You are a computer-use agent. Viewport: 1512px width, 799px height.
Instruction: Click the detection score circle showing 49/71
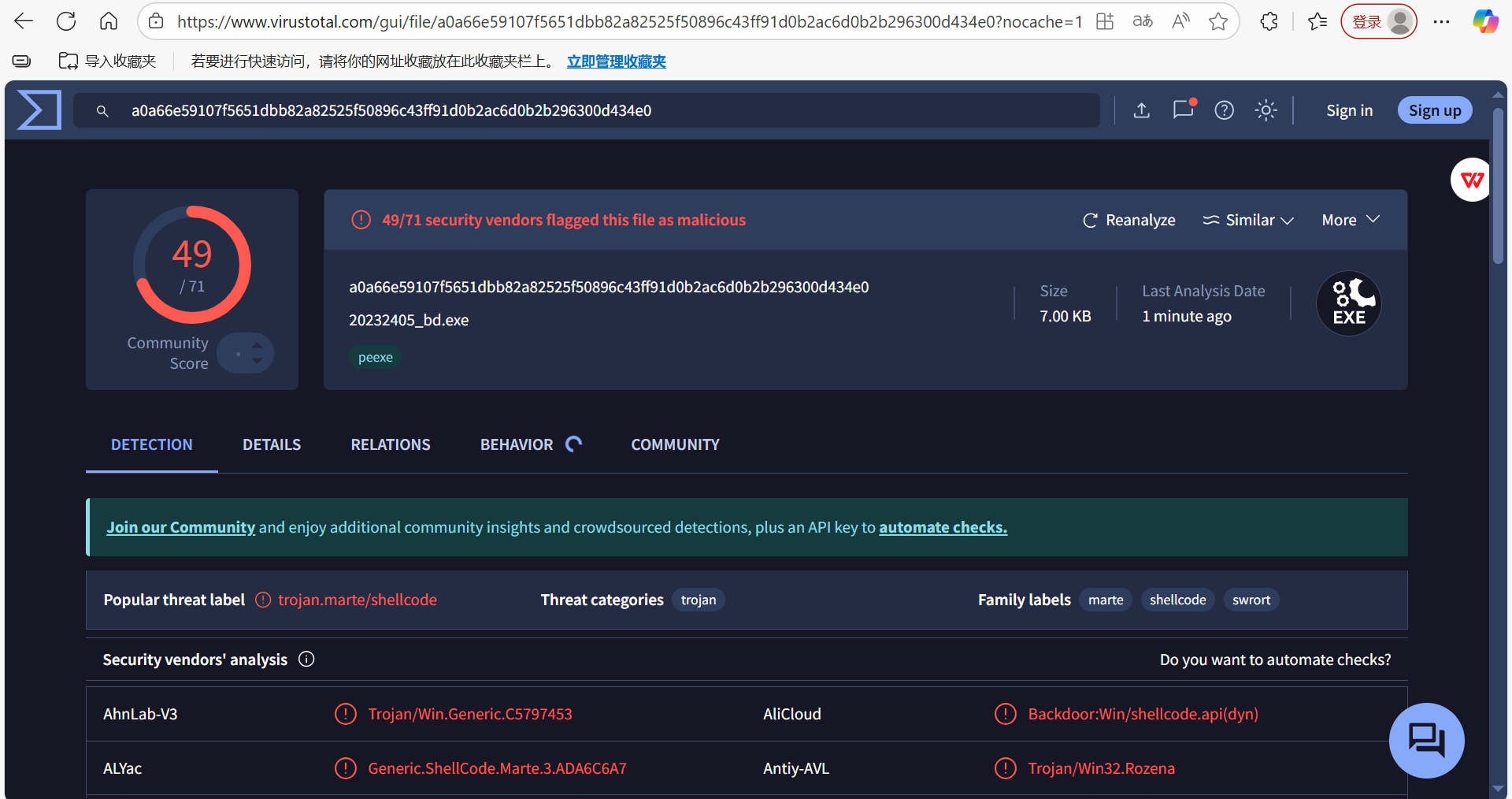coord(192,265)
